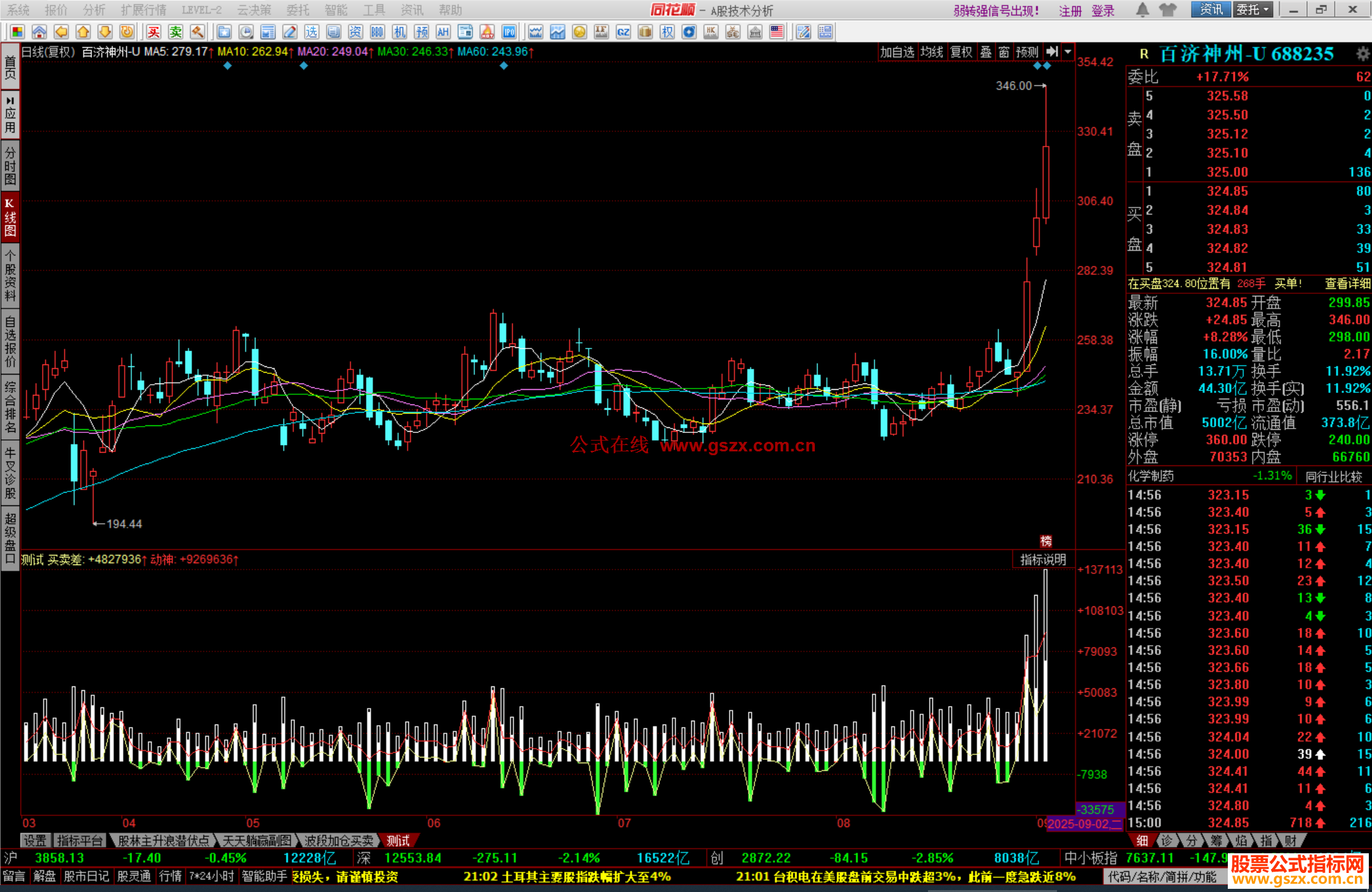Open the 委托 dropdown in title bar
The height and width of the screenshot is (892, 1372).
pyautogui.click(x=1253, y=10)
